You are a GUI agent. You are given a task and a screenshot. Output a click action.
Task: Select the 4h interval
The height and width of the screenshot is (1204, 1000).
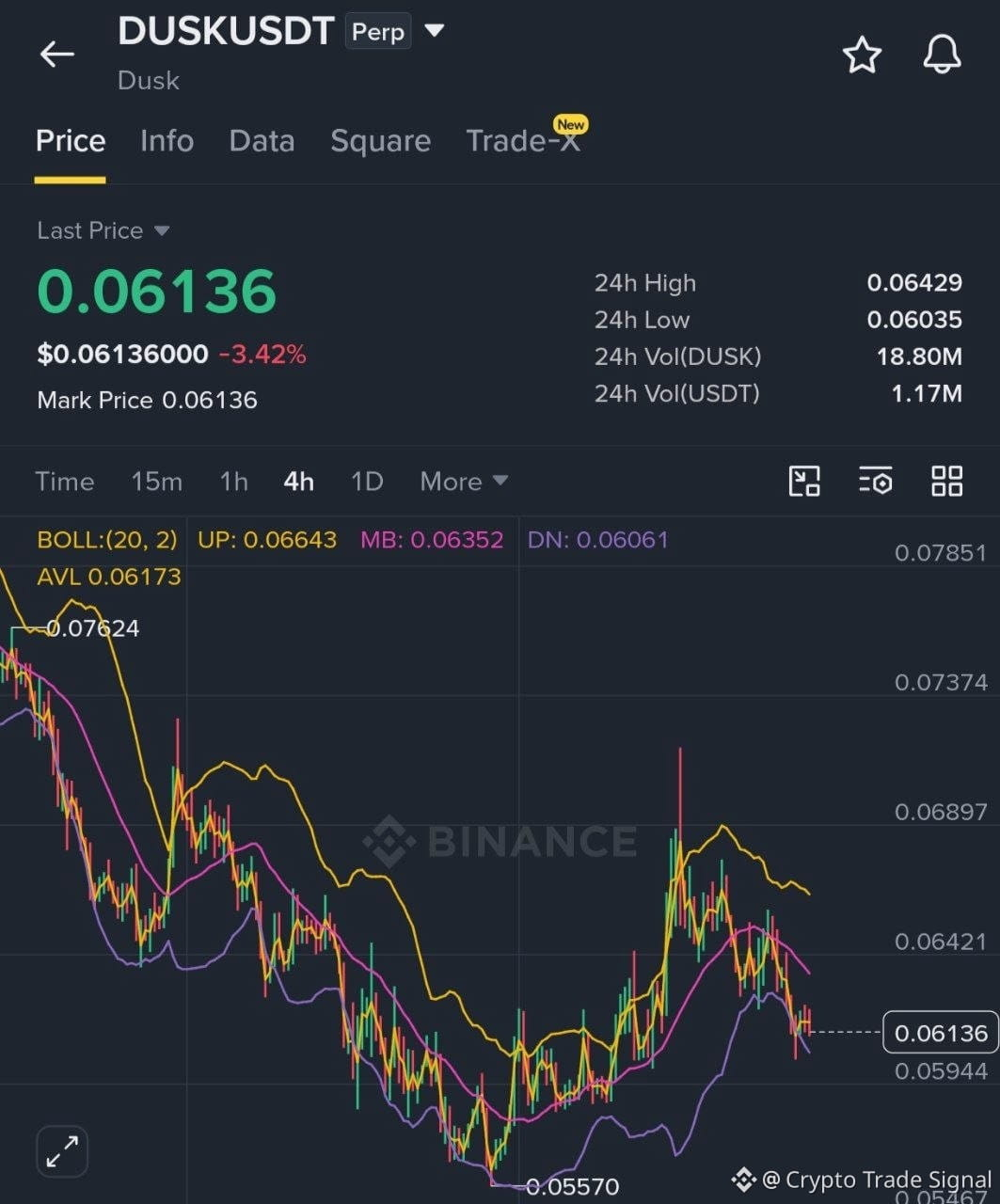[x=299, y=482]
